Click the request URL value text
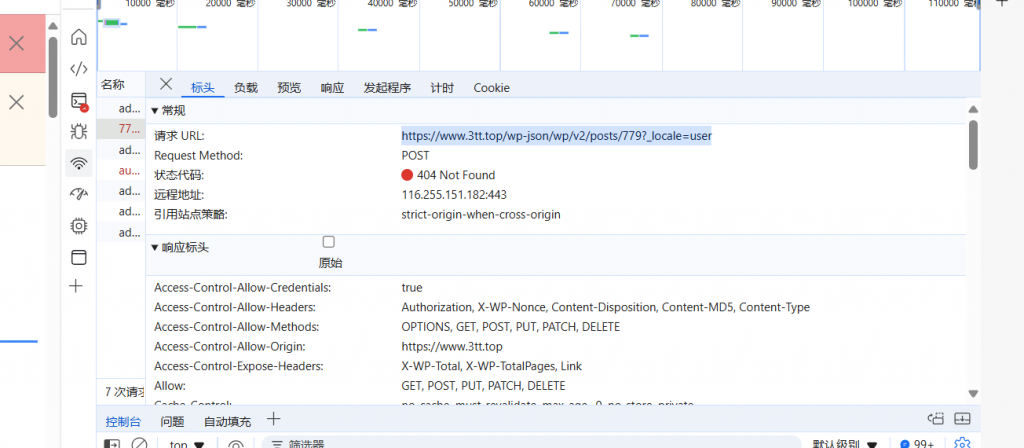 [556, 136]
